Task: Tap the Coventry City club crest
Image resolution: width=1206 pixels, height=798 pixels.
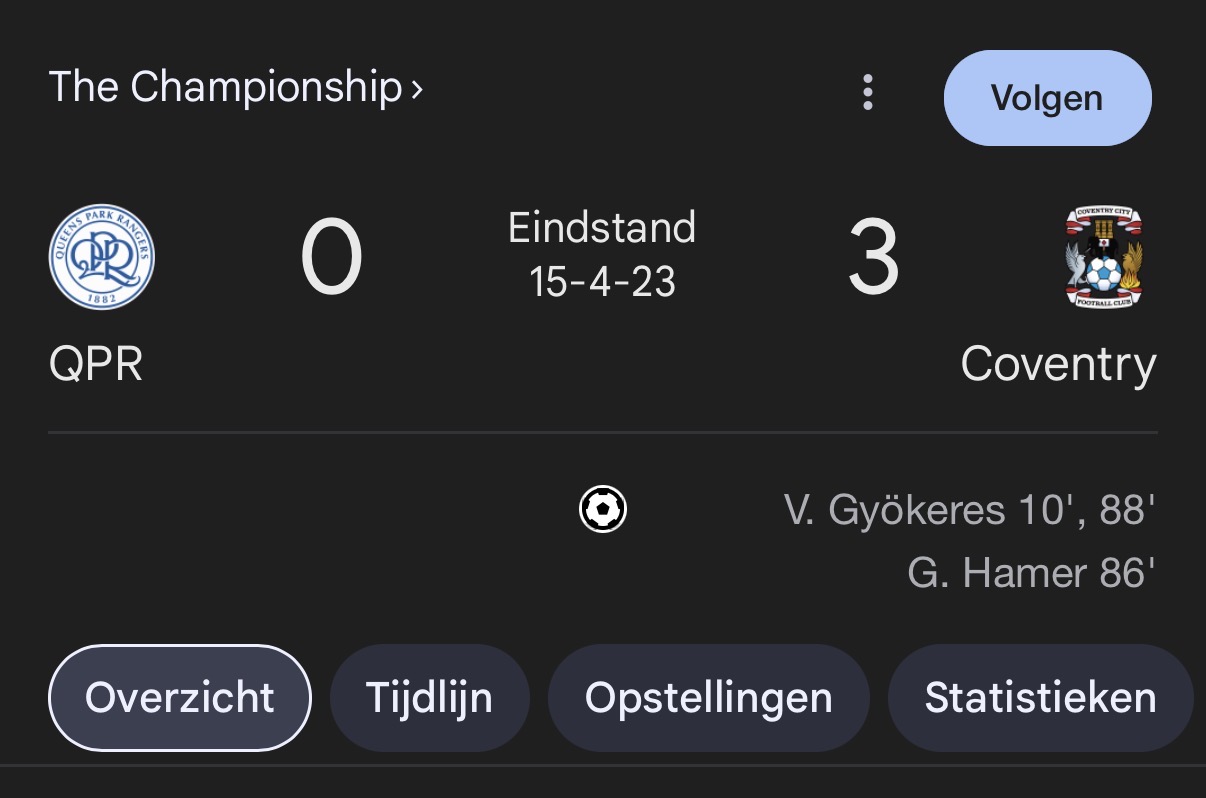Action: [1103, 257]
